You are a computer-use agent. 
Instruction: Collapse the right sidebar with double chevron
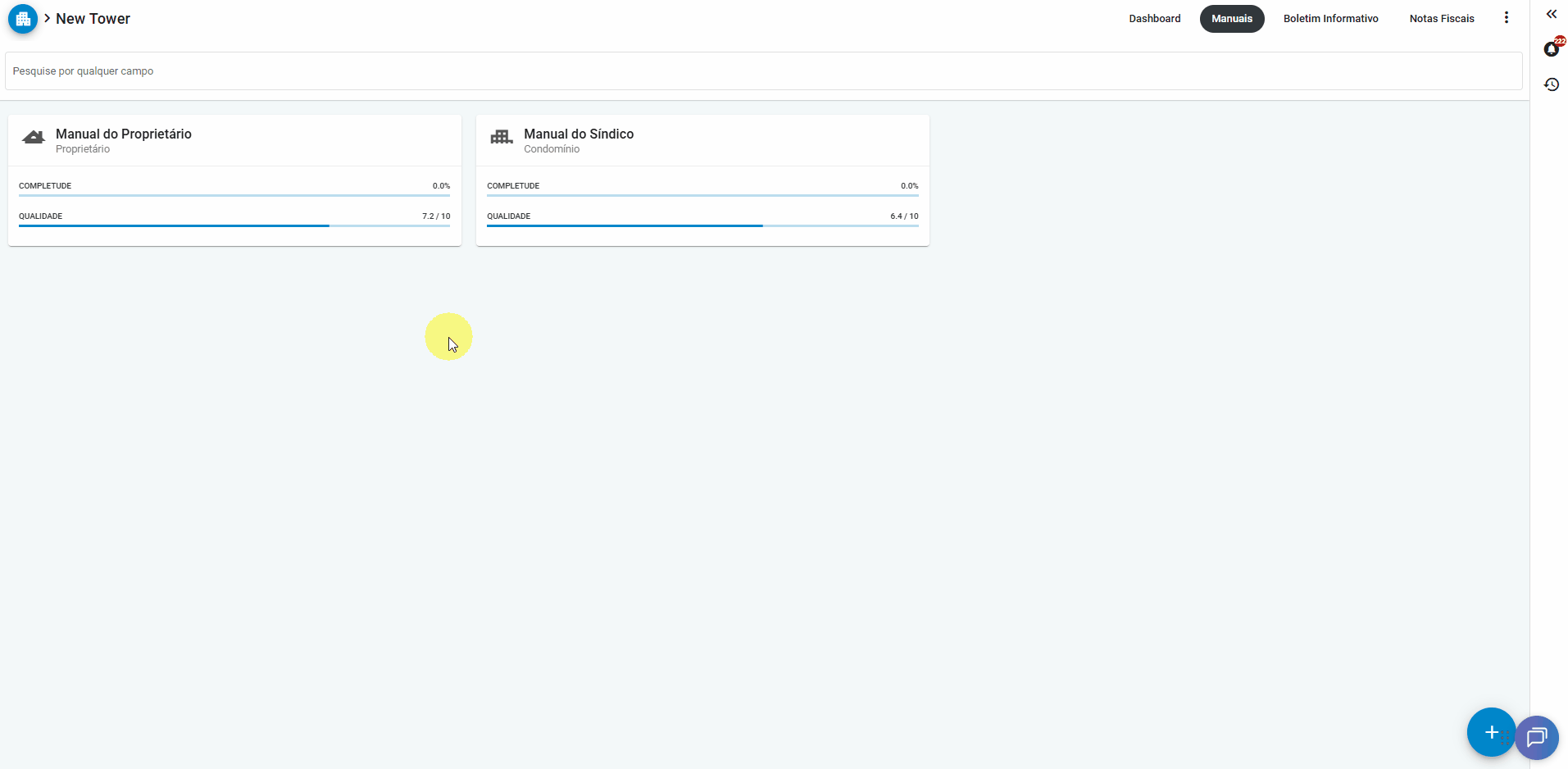click(x=1551, y=14)
